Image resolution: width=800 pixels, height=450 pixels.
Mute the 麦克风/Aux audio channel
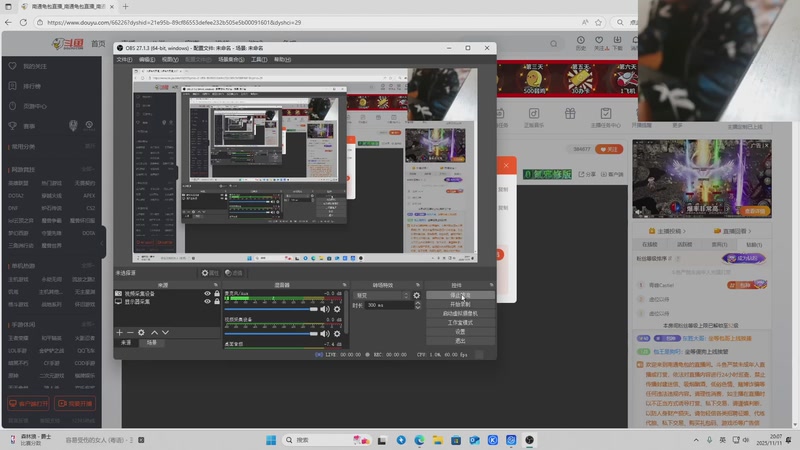(324, 309)
